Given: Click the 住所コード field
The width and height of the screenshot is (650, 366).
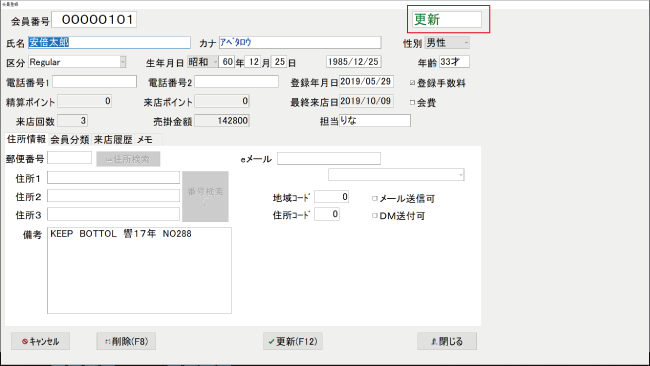Looking at the screenshot, I should 327,214.
